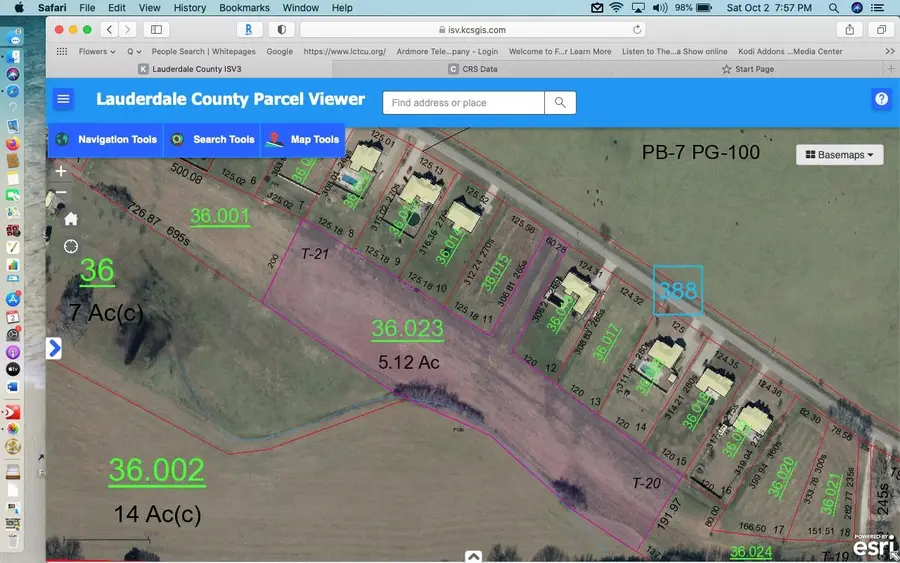Expand the bottom panel chevron
The height and width of the screenshot is (563, 900).
[473, 556]
